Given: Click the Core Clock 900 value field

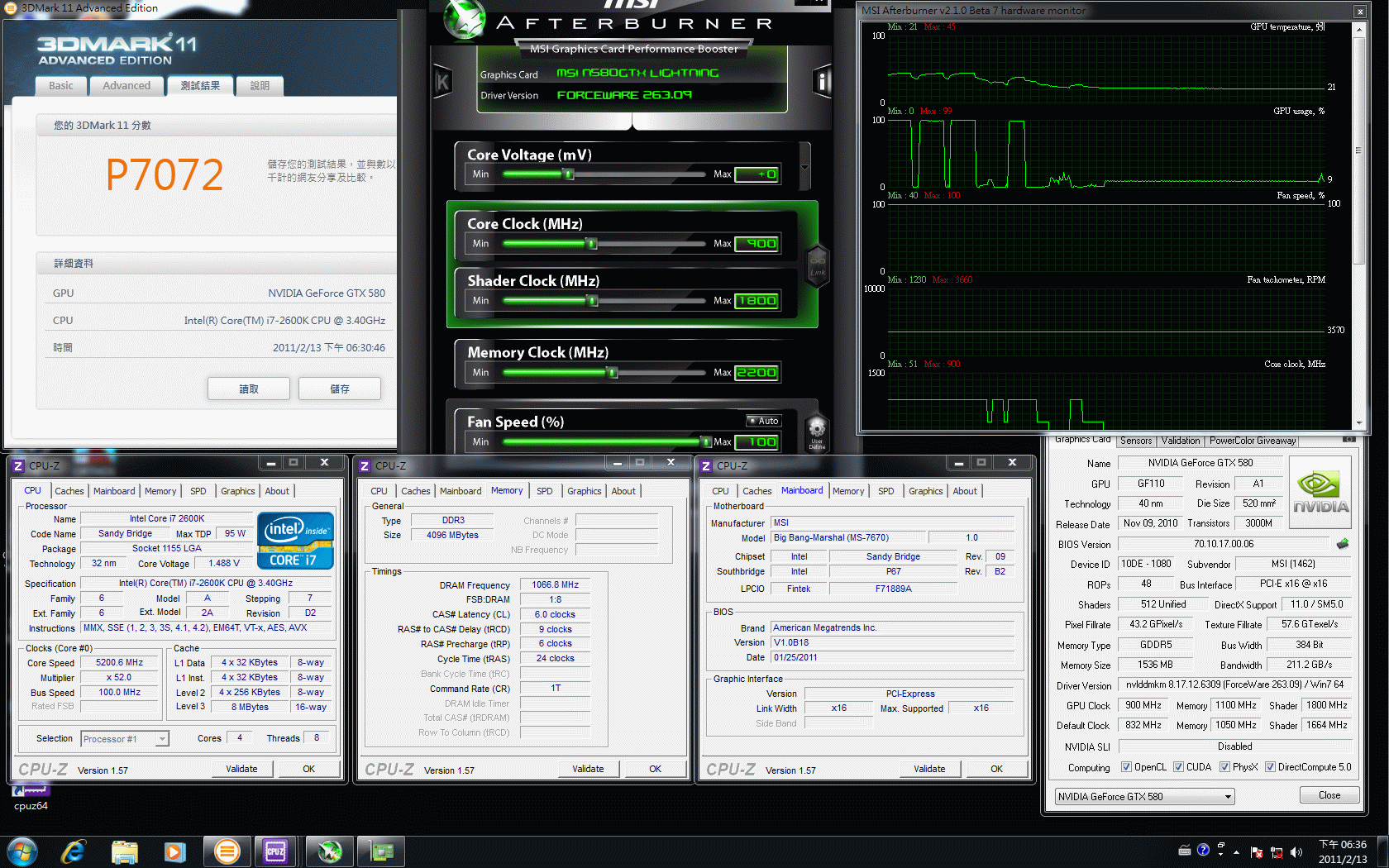Looking at the screenshot, I should 757,243.
